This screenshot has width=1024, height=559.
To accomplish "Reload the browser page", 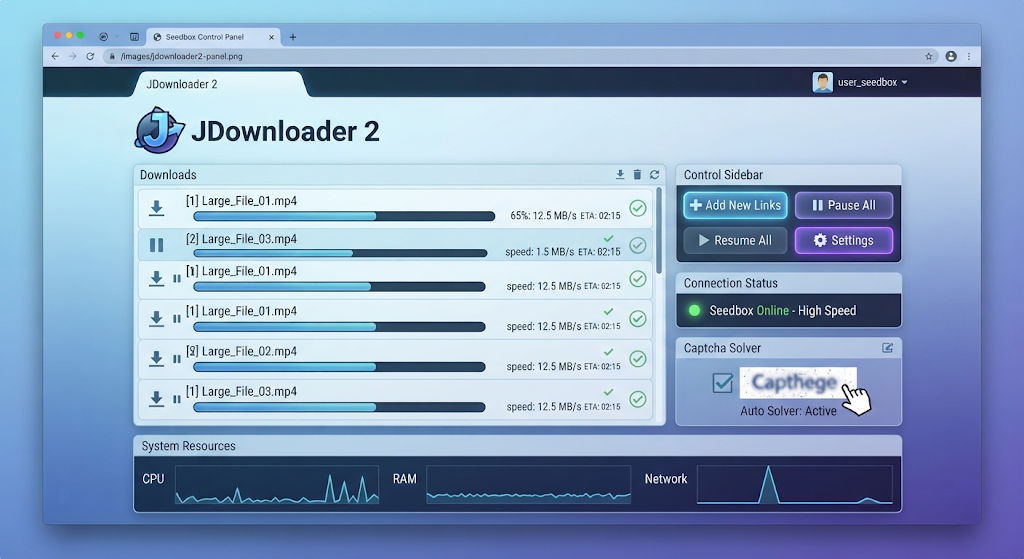I will point(90,56).
